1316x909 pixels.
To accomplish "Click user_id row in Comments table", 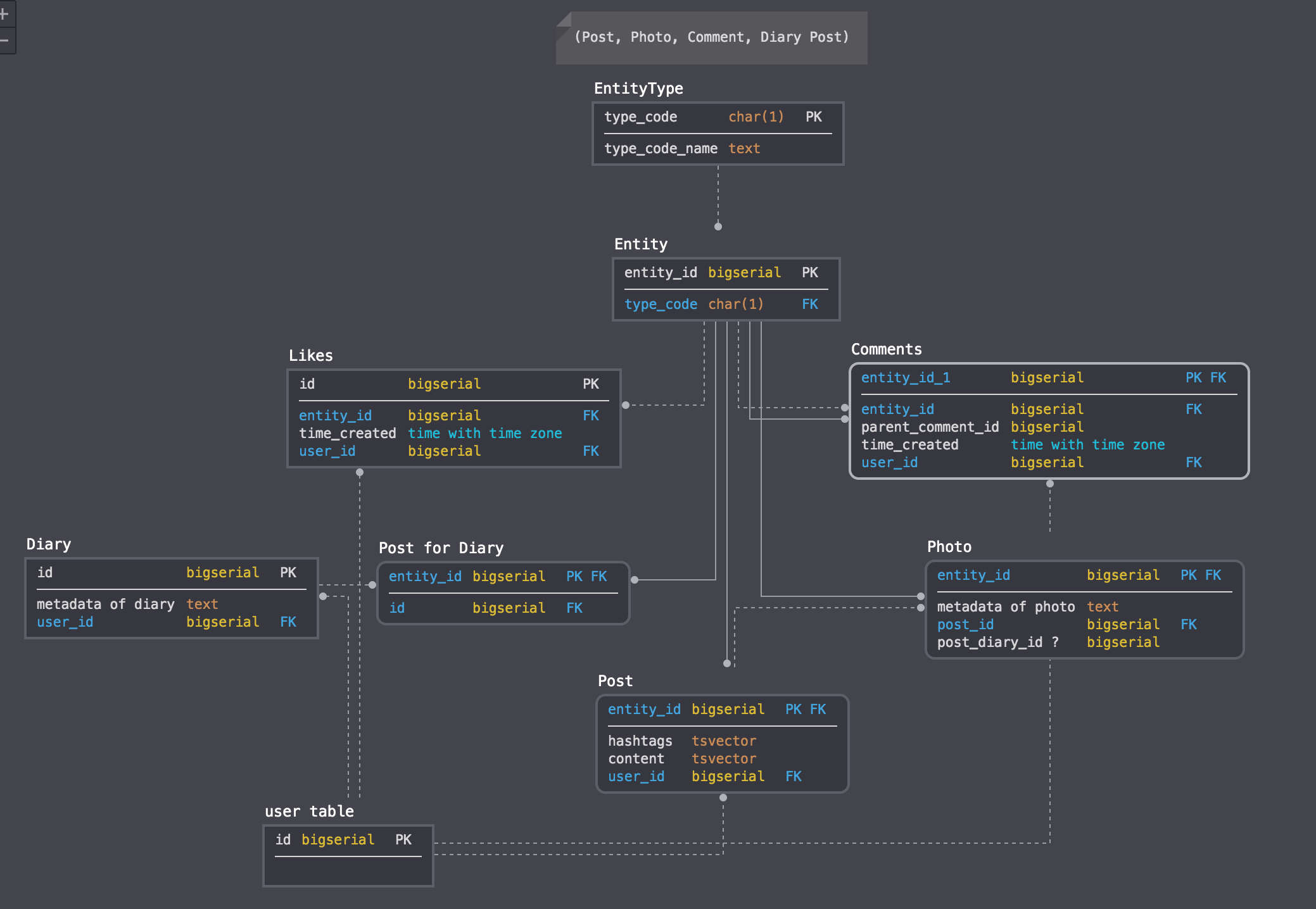I will (1049, 463).
